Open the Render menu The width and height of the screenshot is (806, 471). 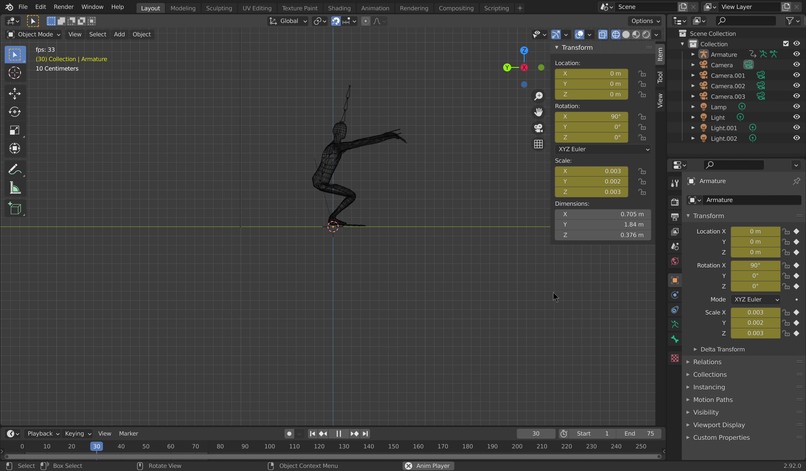tap(64, 7)
